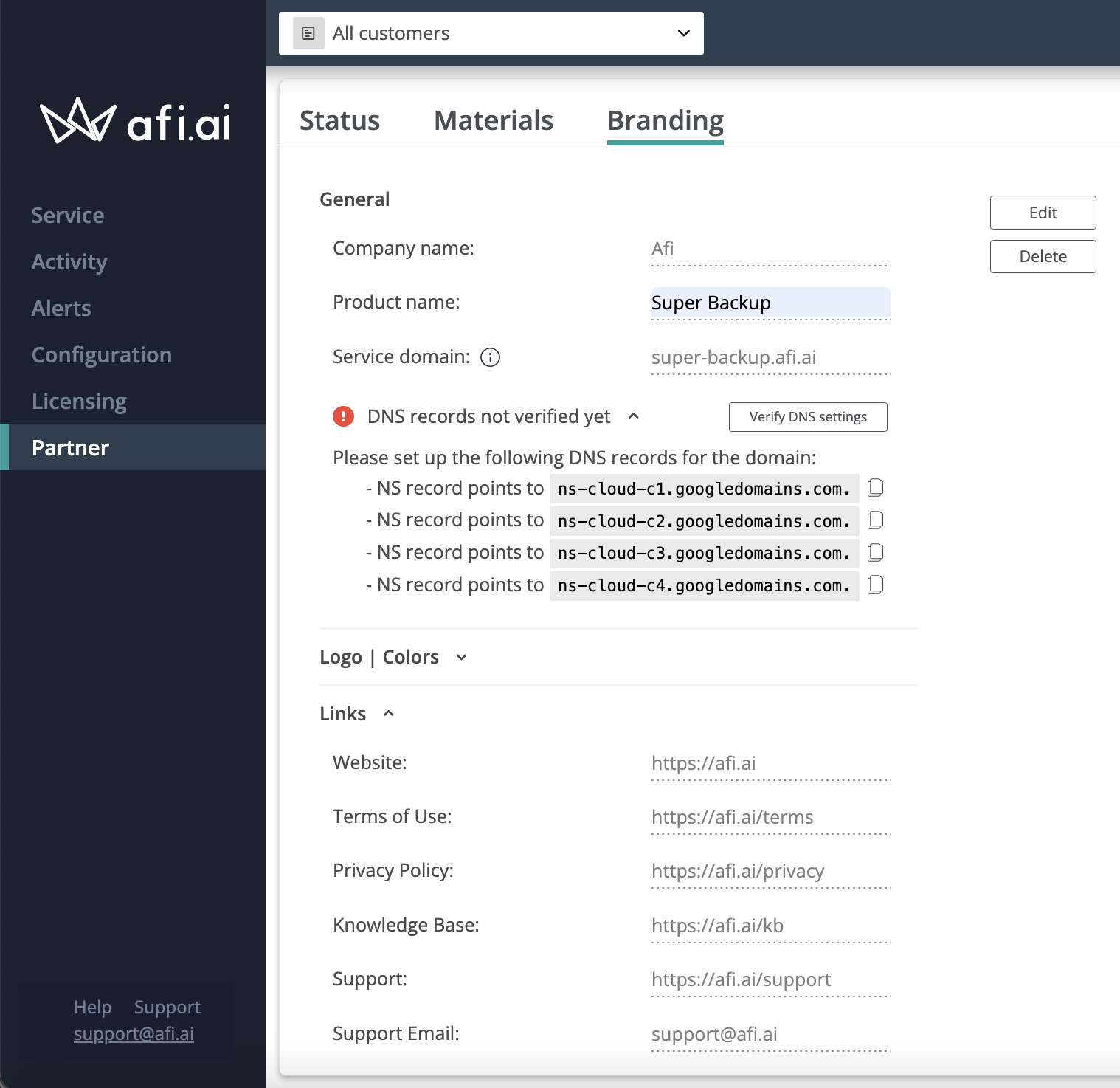Collapse the DNS records details chevron

coord(633,416)
